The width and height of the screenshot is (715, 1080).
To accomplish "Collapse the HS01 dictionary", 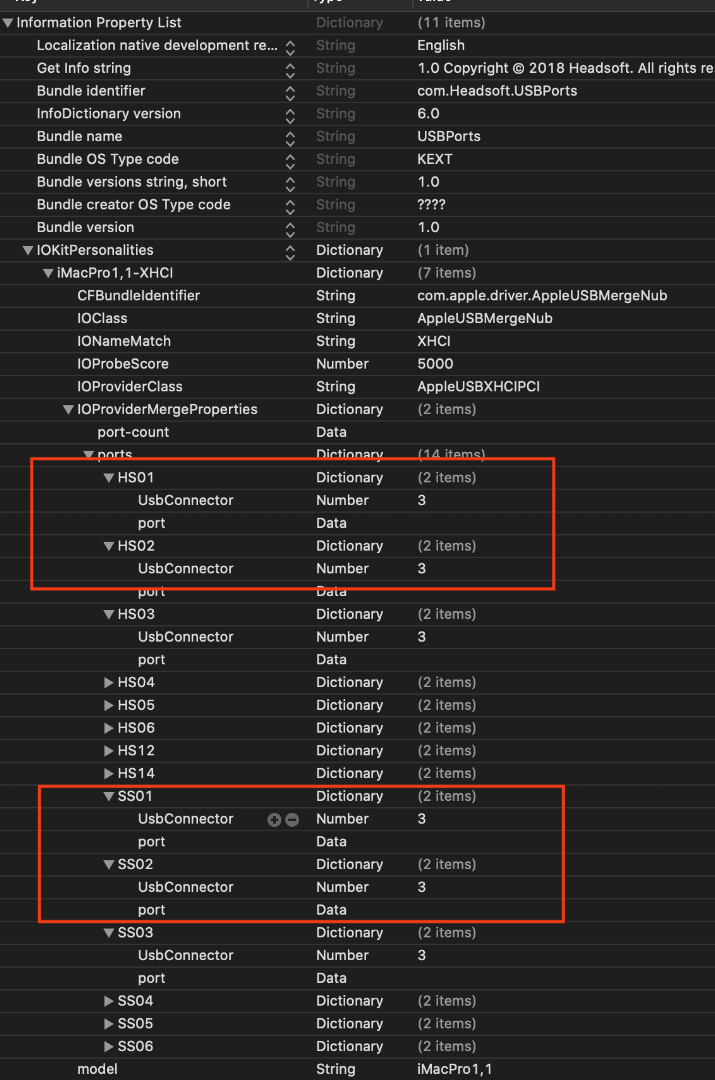I will pos(109,478).
